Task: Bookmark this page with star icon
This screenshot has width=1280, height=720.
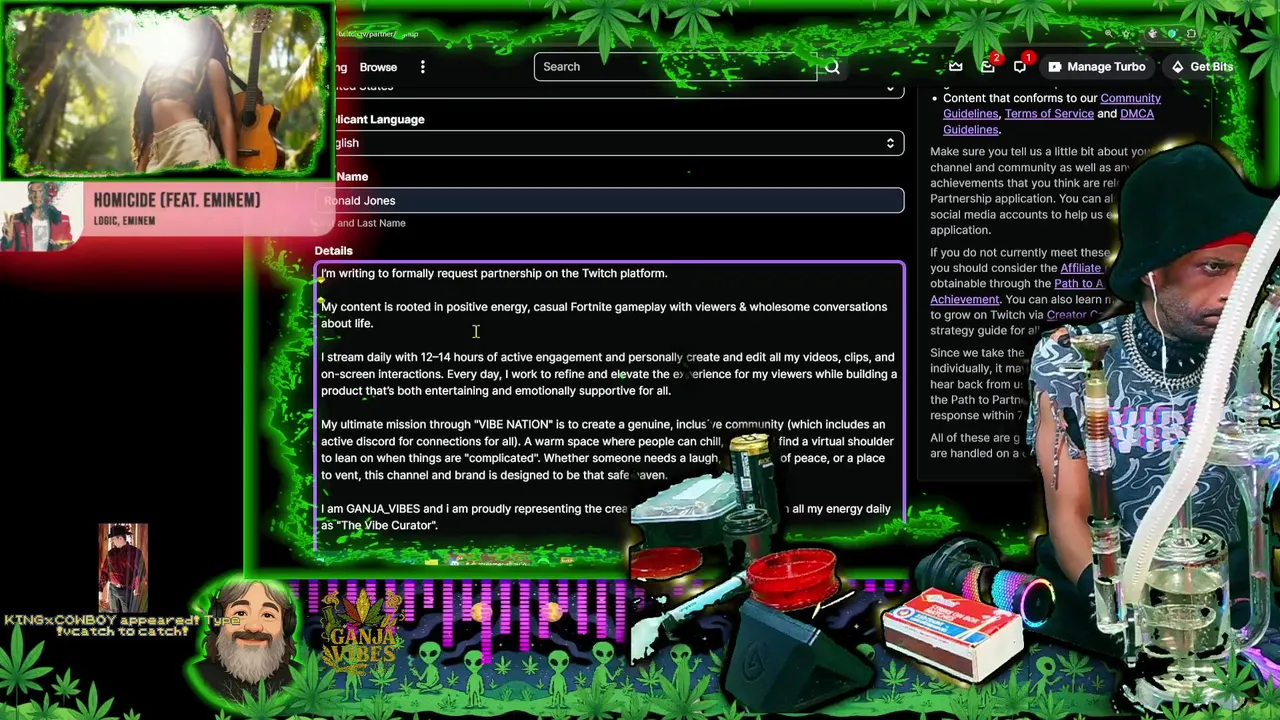Action: [1127, 34]
